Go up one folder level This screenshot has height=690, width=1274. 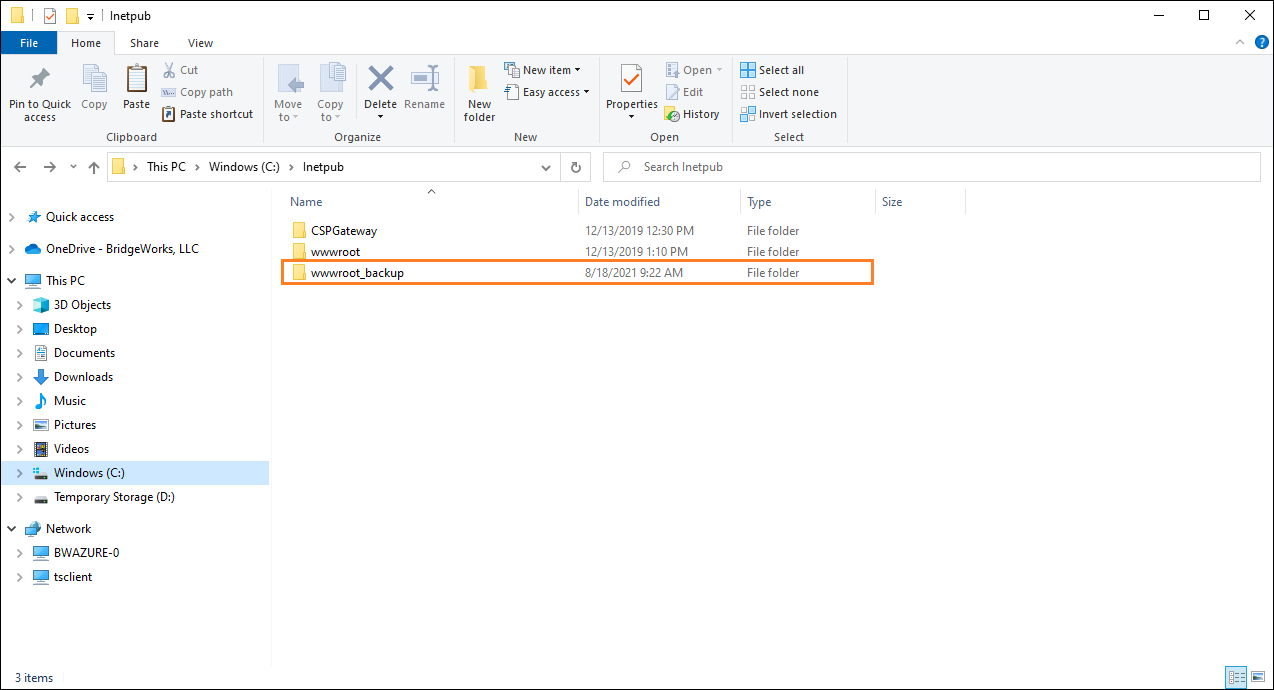tap(94, 167)
